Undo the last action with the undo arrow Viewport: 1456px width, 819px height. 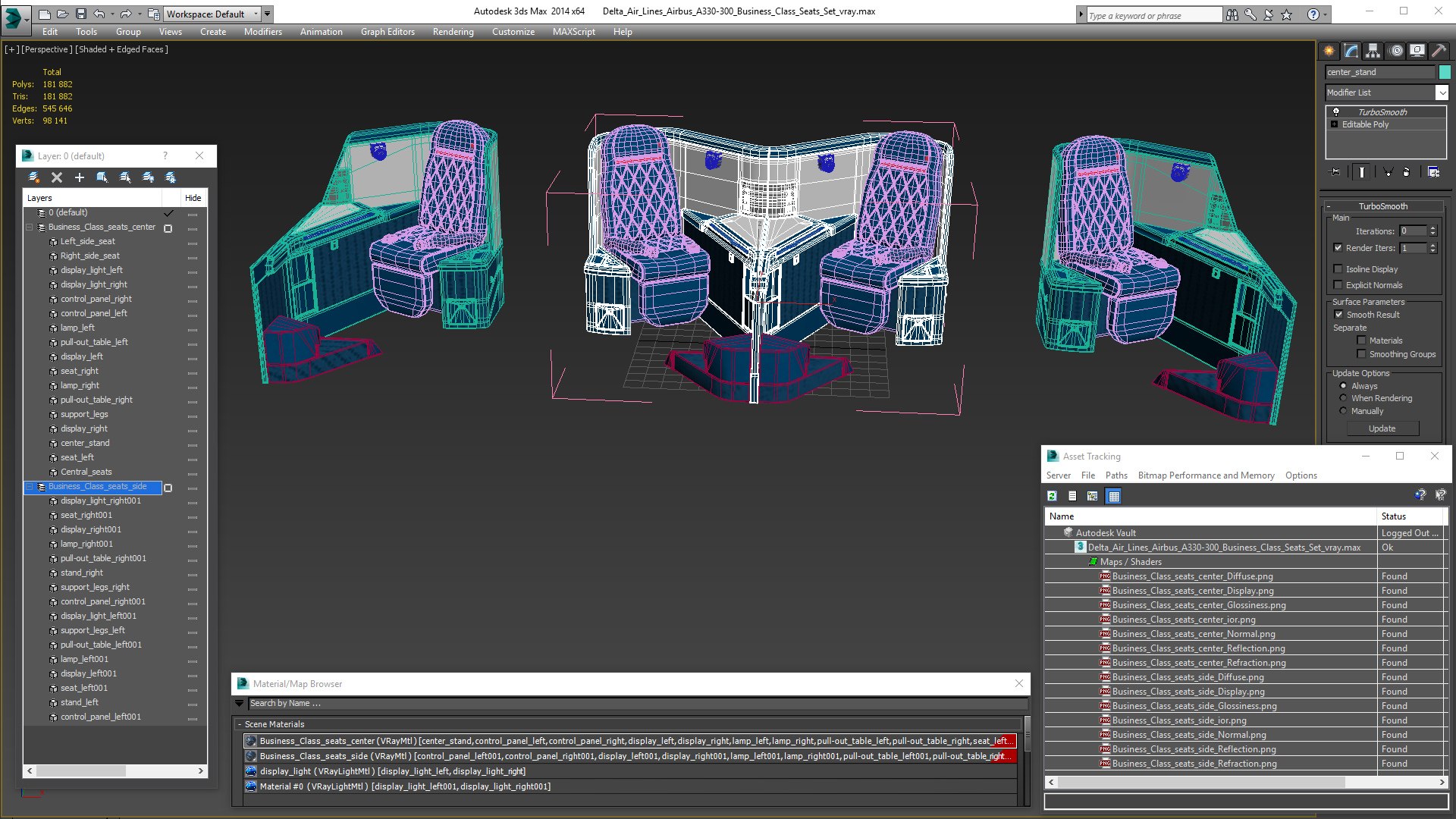[99, 14]
